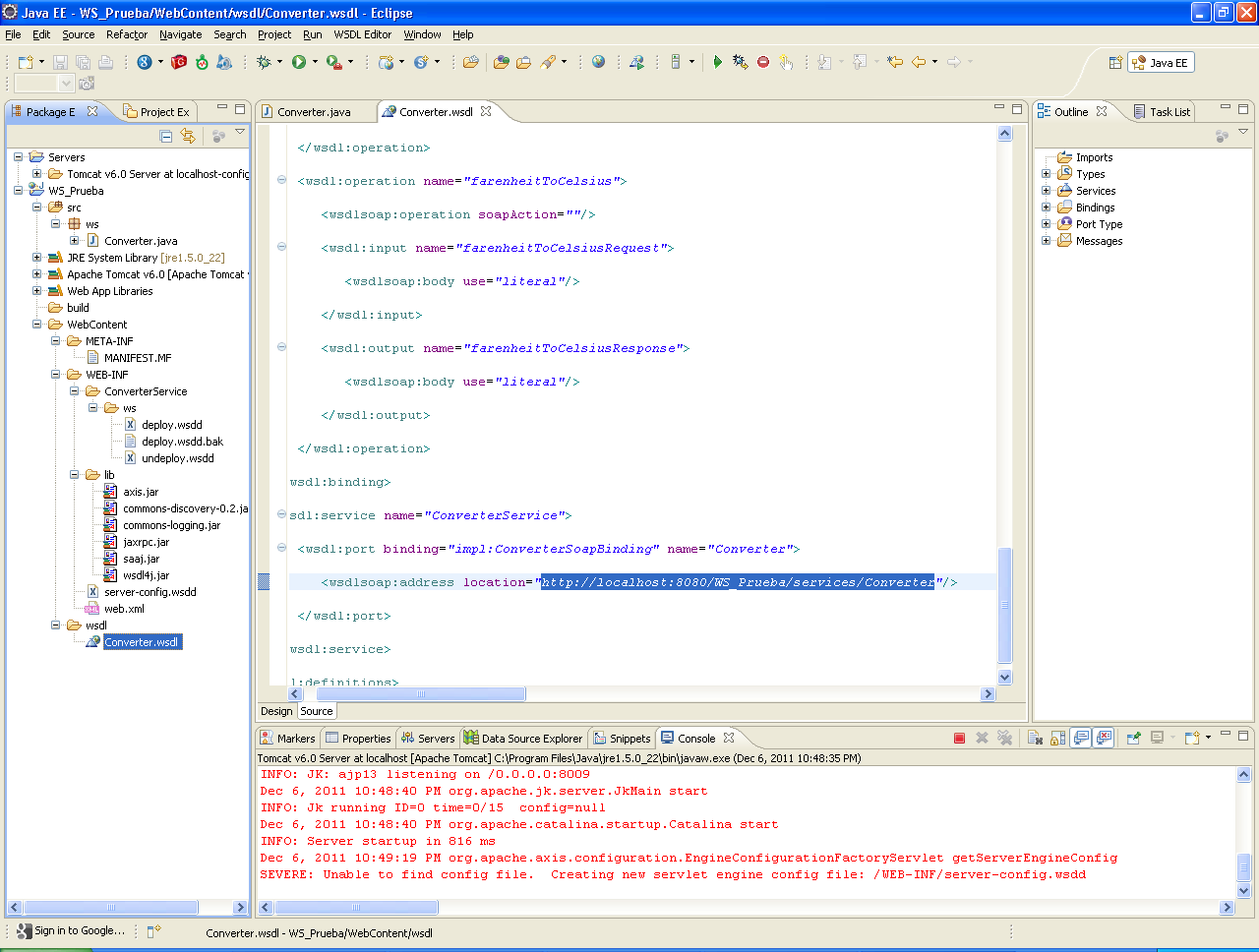Viewport: 1259px width, 952px height.
Task: Click the Search flashlight toolbar icon
Action: (550, 62)
